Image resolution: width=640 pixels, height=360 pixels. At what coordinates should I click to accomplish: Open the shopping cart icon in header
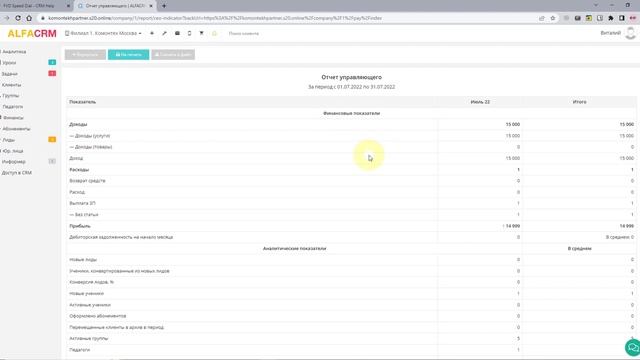202,33
